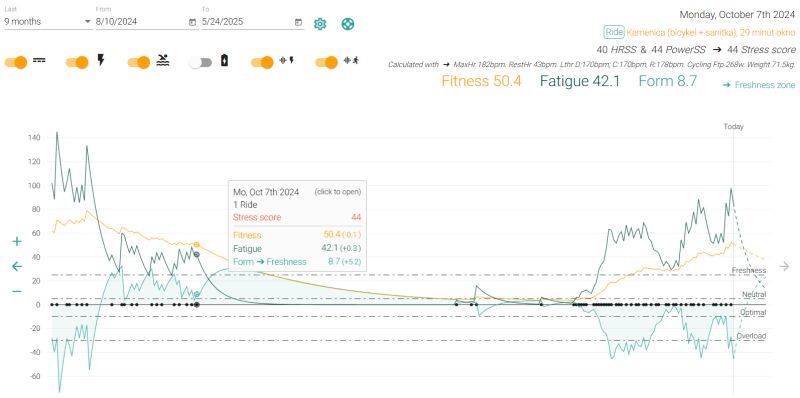Zoom out the chart with minus icon
This screenshot has height=398, width=800.
coord(17,291)
